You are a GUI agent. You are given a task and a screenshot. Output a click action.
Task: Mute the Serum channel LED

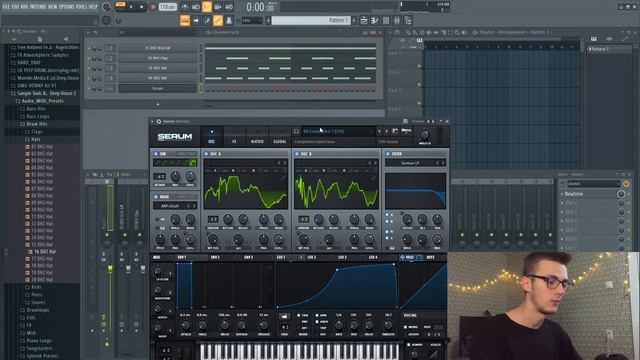coord(89,88)
